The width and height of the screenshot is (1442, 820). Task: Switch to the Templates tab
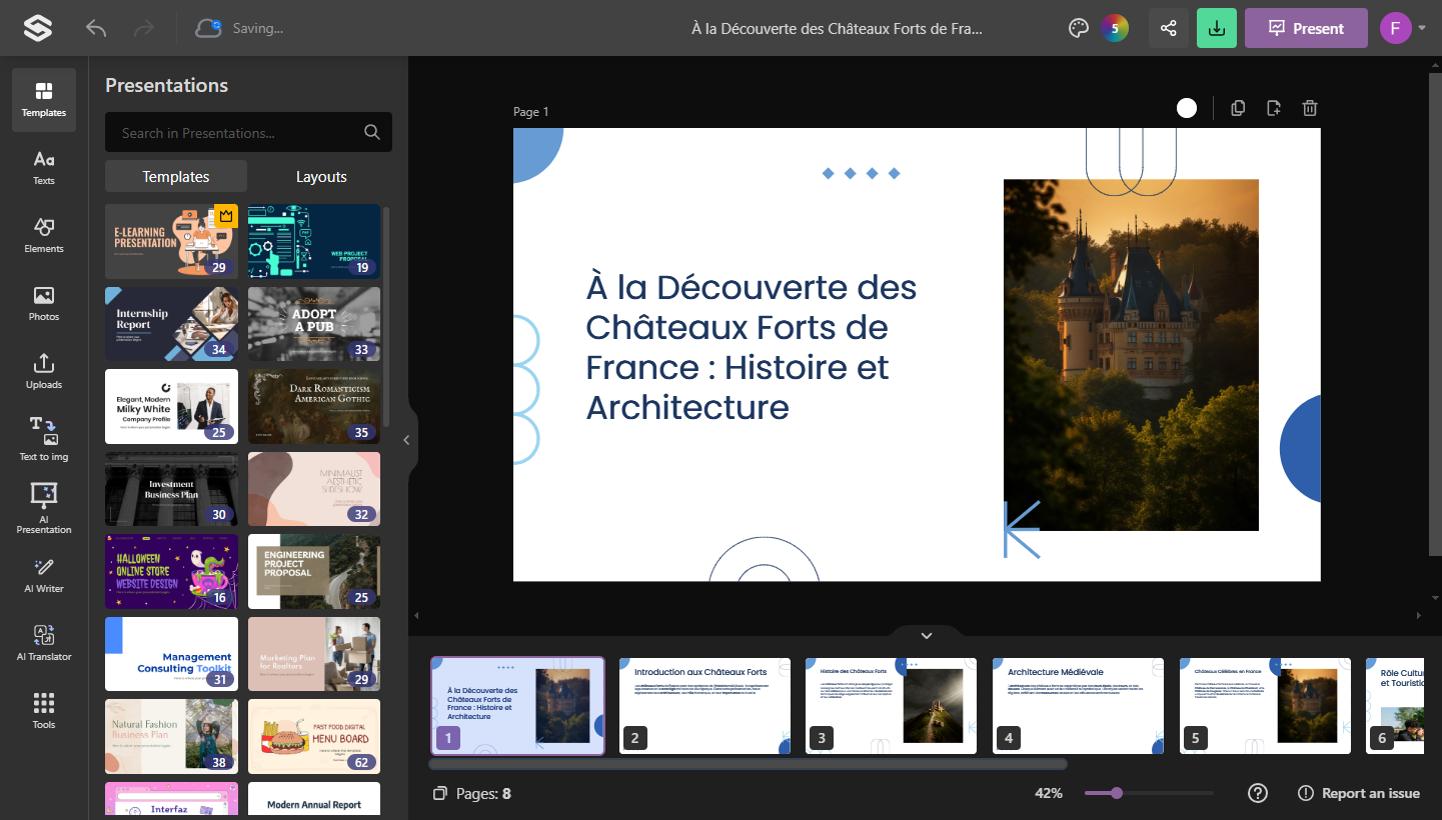pyautogui.click(x=176, y=176)
